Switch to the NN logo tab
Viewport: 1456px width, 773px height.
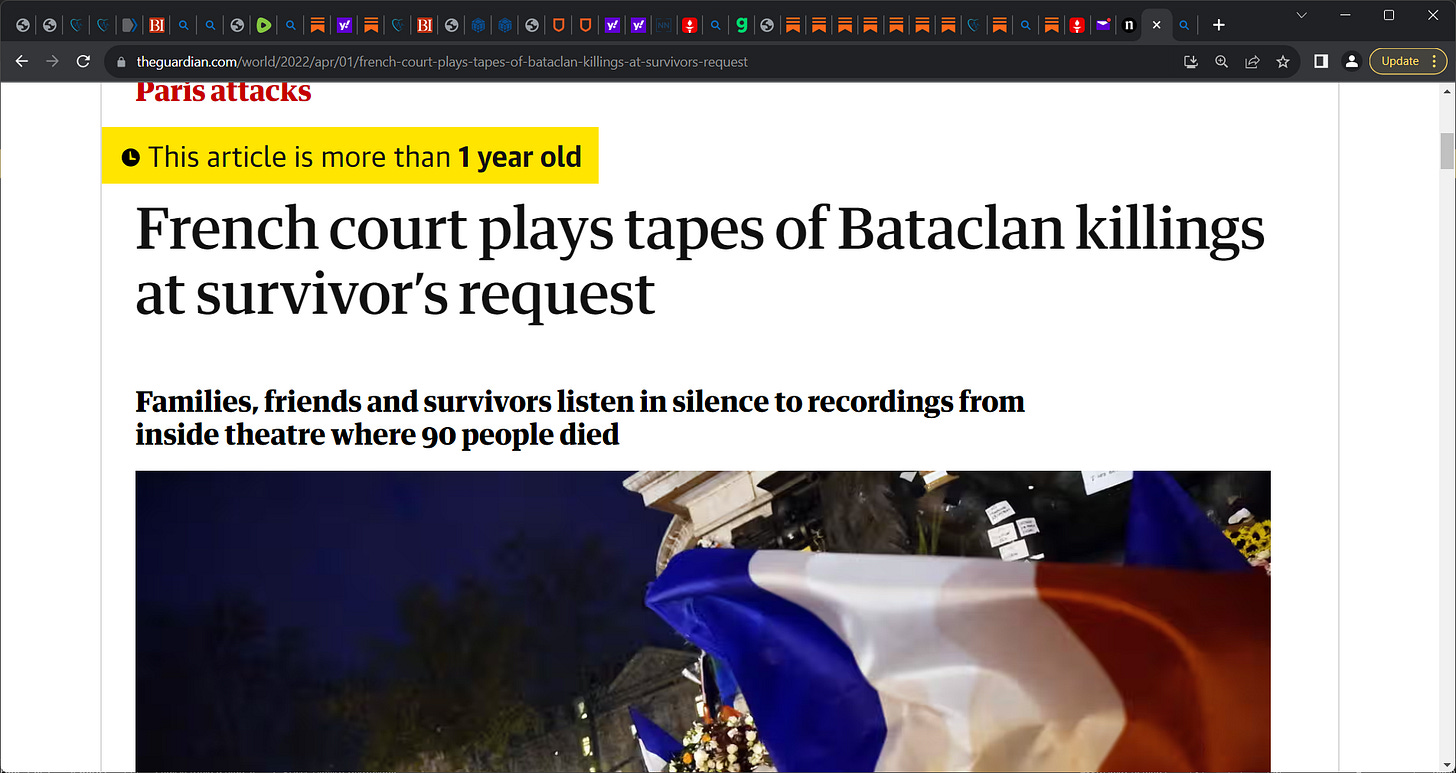coord(662,25)
